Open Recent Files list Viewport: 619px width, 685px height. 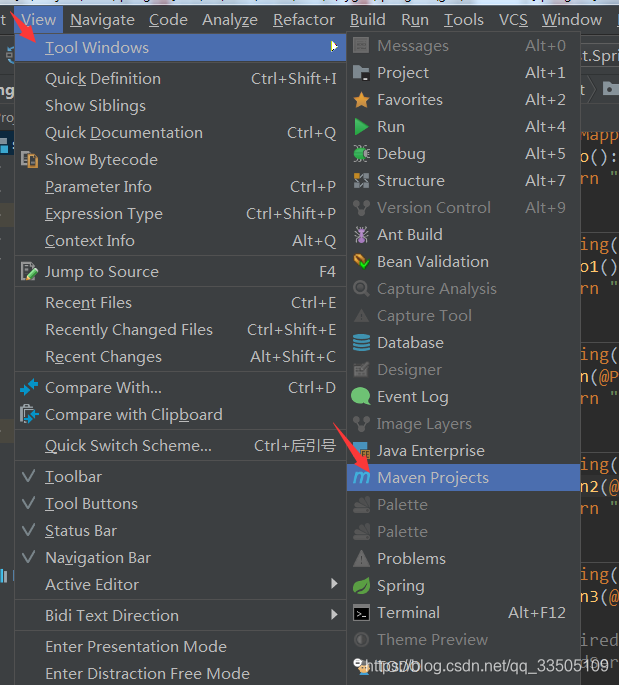180,303
